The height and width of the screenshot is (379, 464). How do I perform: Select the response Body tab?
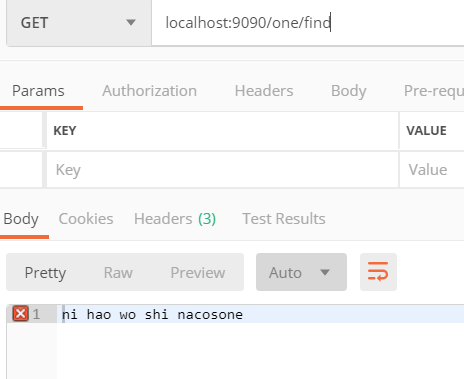point(21,219)
